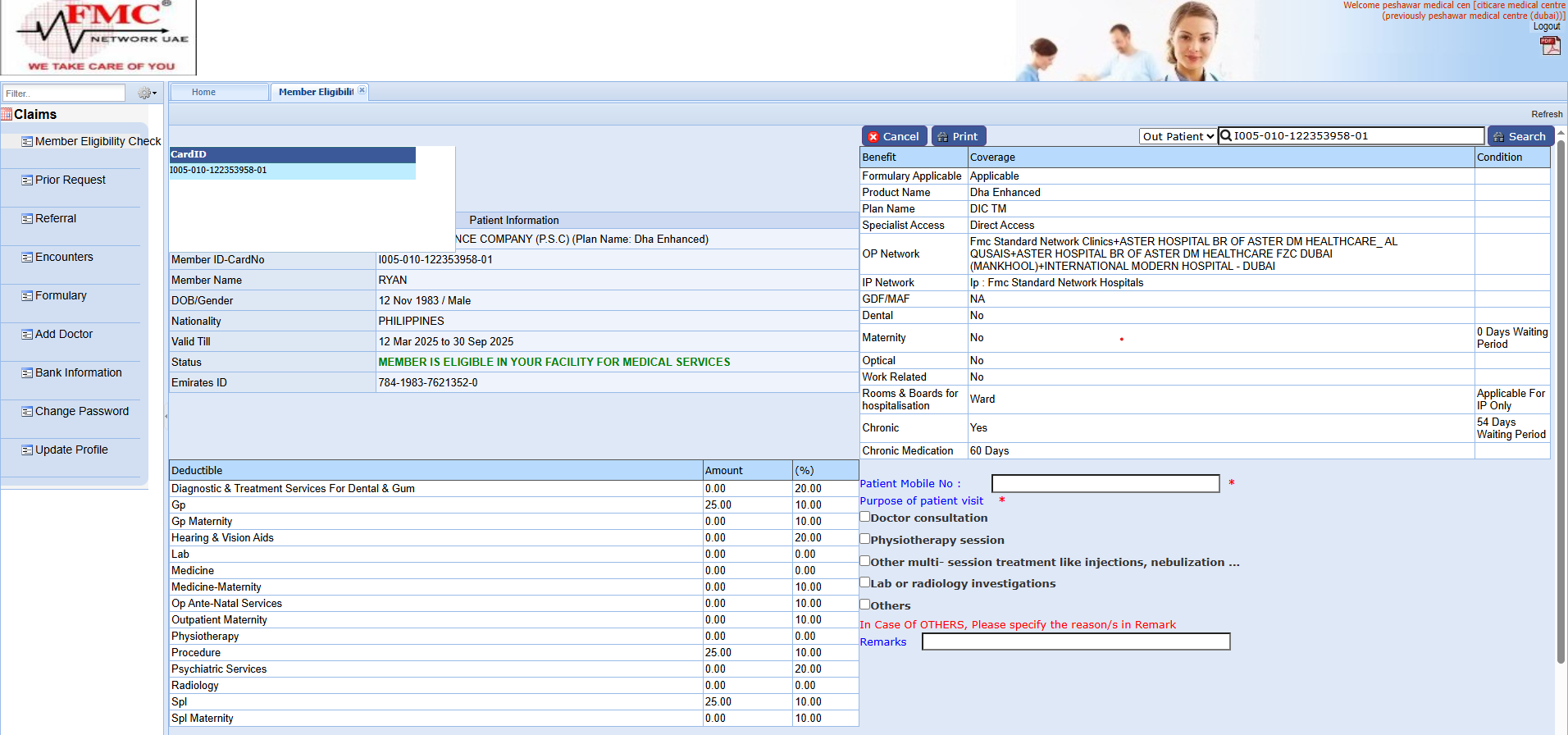Click the Logout link
Screen dimensions: 1568x735
(1547, 26)
